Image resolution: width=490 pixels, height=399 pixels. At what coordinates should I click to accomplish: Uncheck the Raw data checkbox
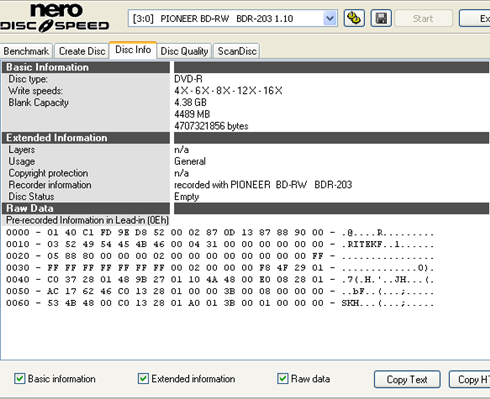[283, 379]
